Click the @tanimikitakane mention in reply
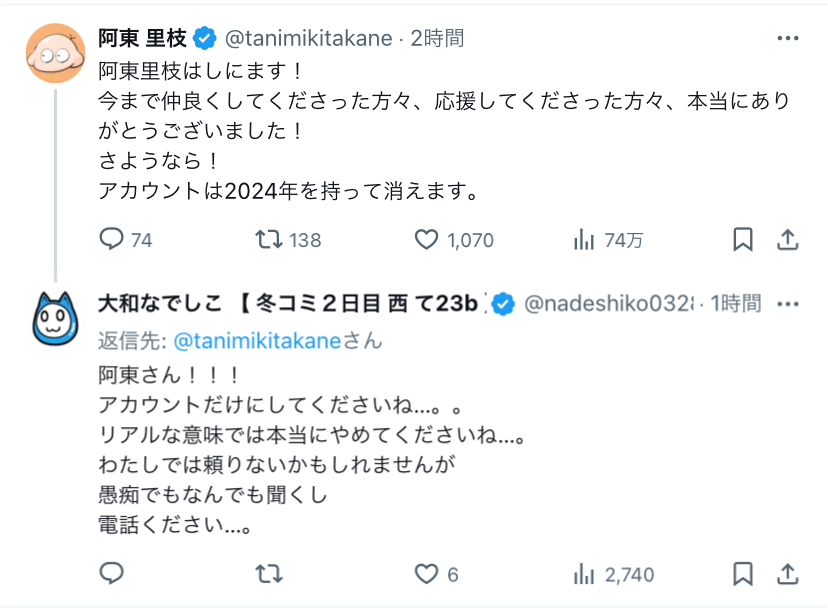Image resolution: width=828 pixels, height=611 pixels. 257,341
